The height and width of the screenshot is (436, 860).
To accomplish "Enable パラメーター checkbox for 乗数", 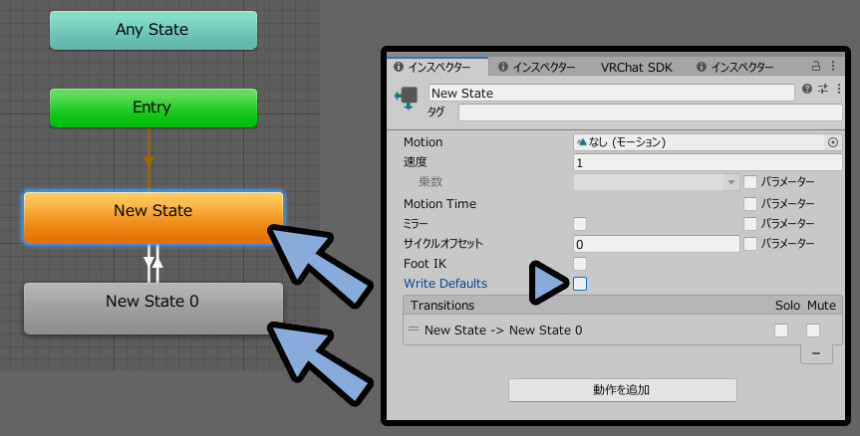I will tap(750, 182).
